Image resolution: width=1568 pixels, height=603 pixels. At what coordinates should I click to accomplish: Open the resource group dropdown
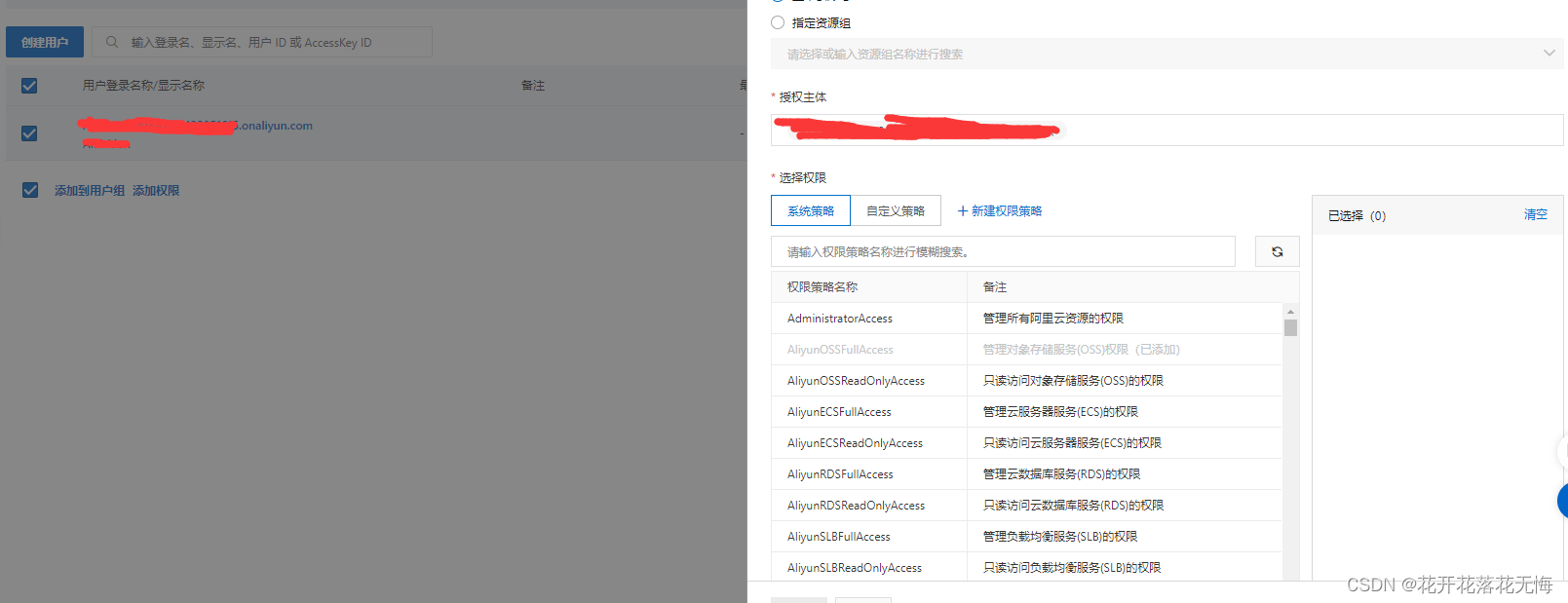(x=1166, y=54)
